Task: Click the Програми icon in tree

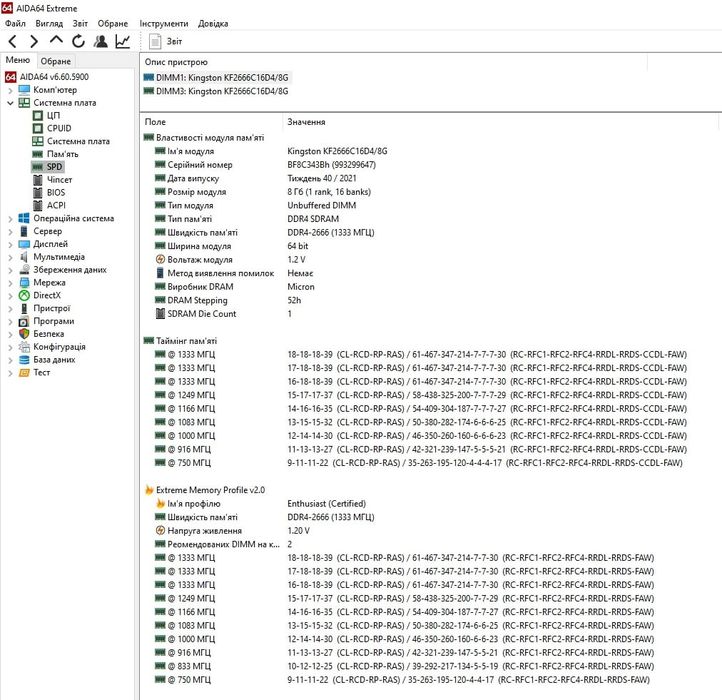Action: [24, 321]
